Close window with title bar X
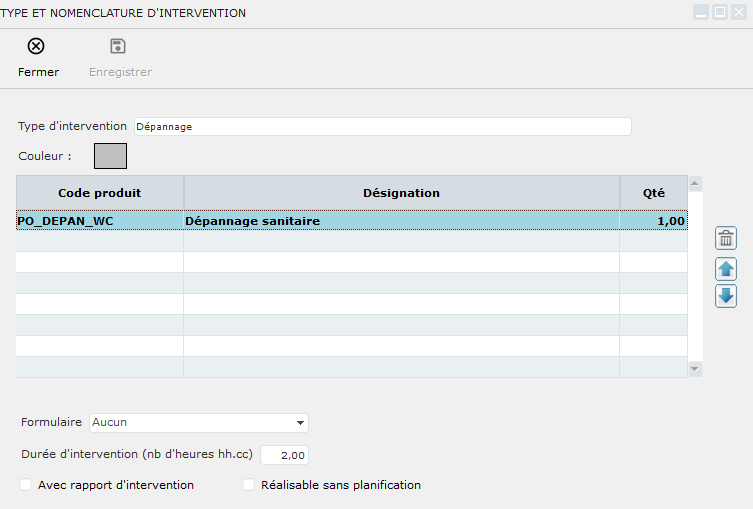The width and height of the screenshot is (753, 509). click(x=737, y=13)
